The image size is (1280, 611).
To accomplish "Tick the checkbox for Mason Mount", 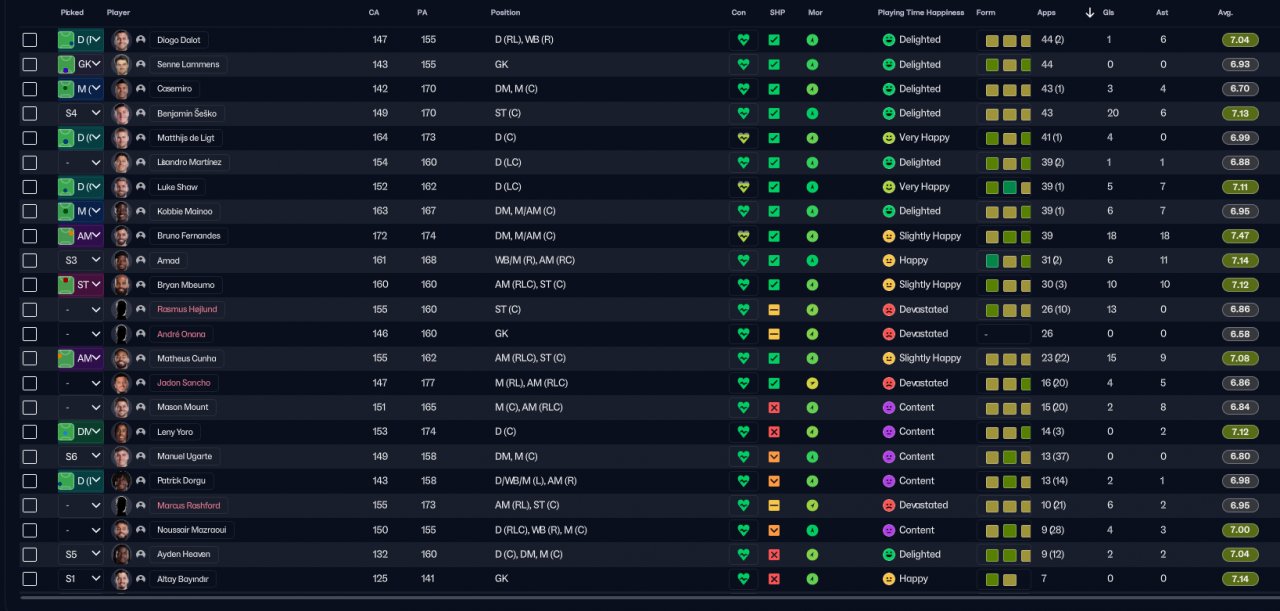I will pos(30,407).
